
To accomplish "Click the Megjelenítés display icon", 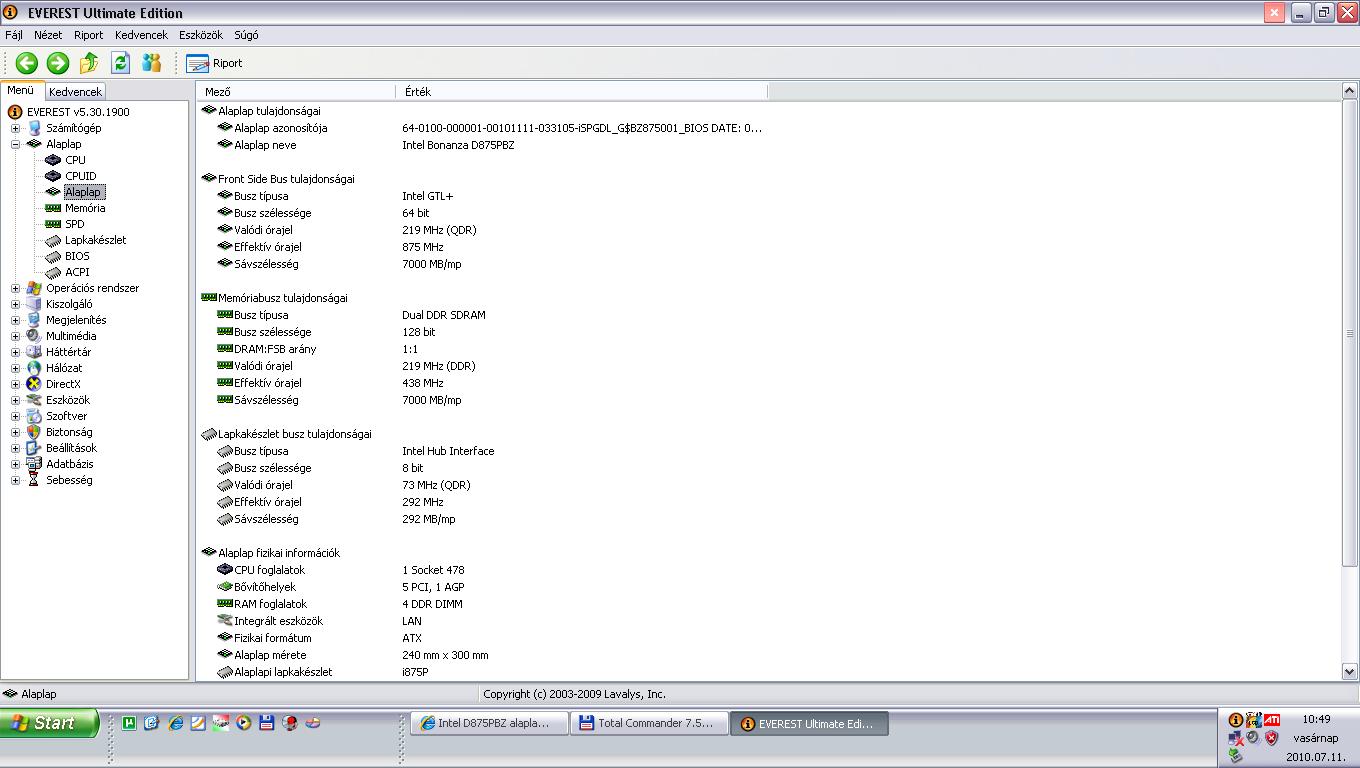I will click(x=34, y=320).
